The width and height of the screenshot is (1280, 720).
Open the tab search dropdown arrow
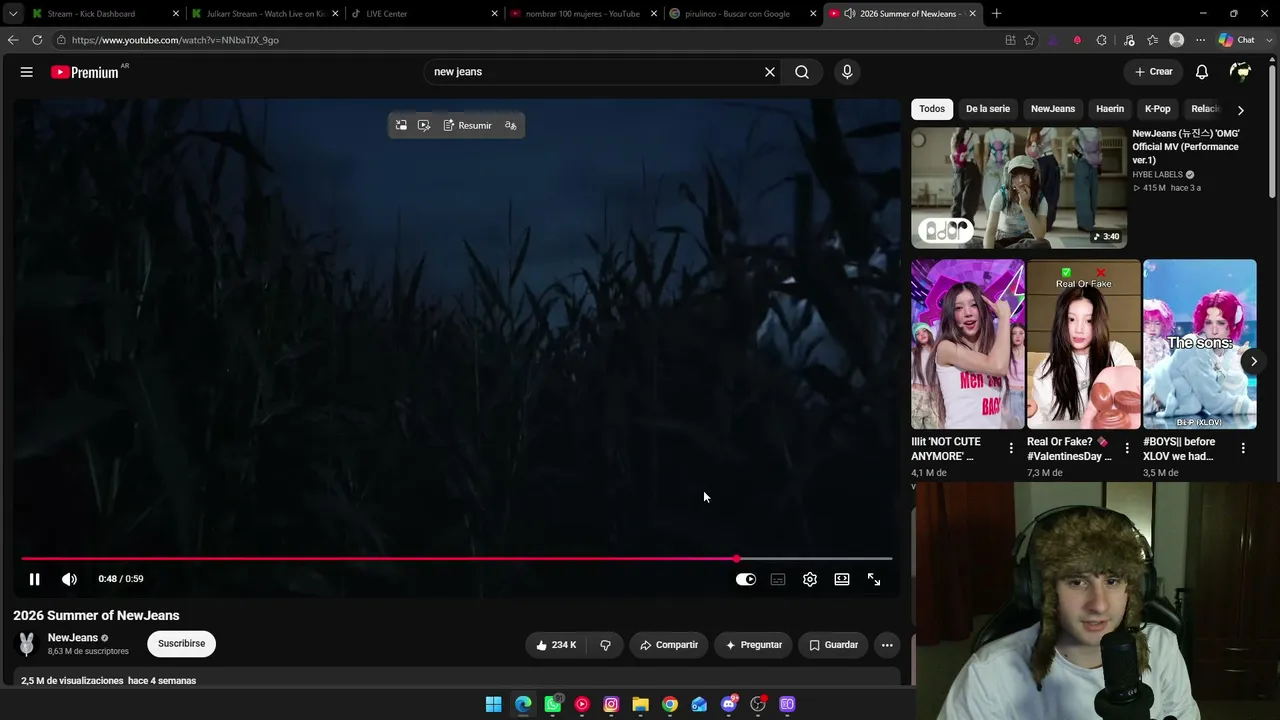pos(12,14)
